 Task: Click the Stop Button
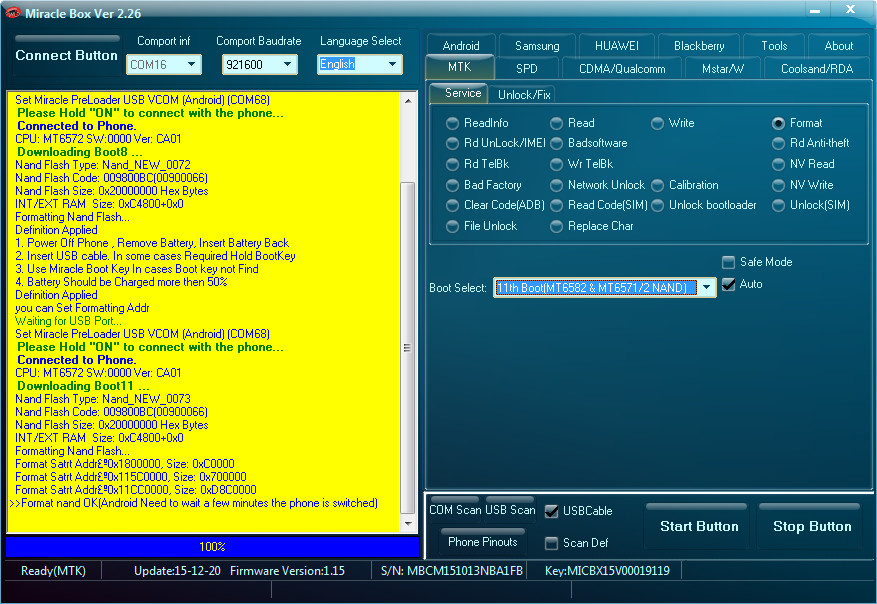coord(812,526)
